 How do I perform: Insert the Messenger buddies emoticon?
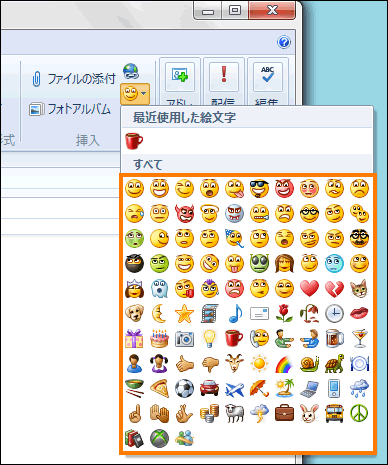(x=185, y=438)
